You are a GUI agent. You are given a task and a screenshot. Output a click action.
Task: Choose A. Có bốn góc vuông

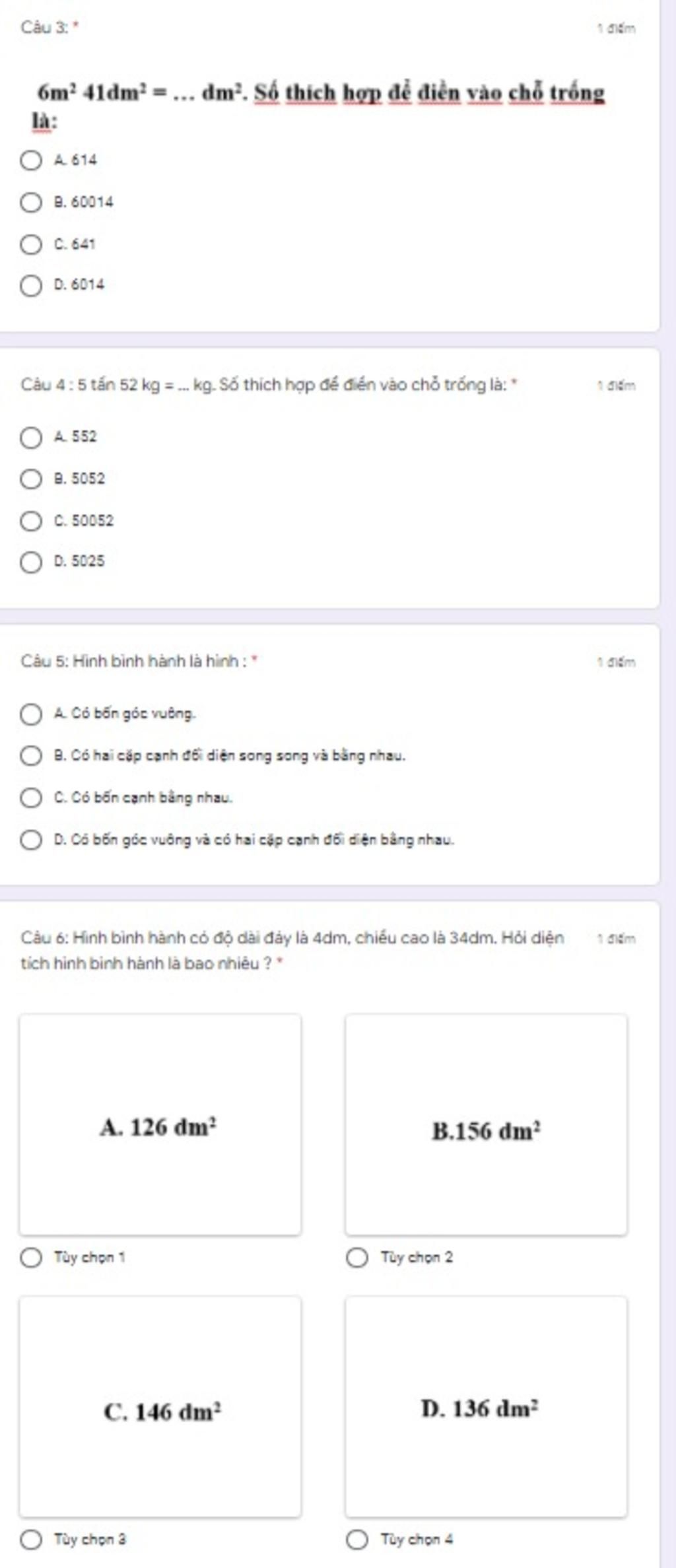pyautogui.click(x=30, y=714)
